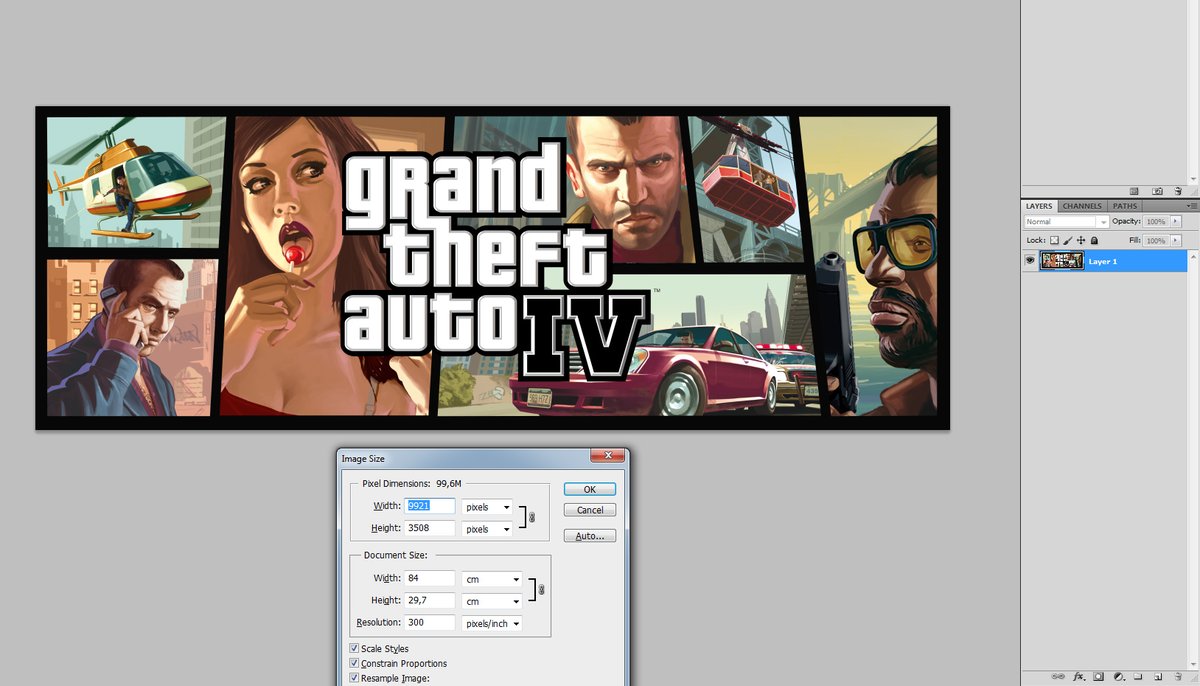Lock all padlock icon
Screen dimensions: 1200x686
click(1094, 240)
